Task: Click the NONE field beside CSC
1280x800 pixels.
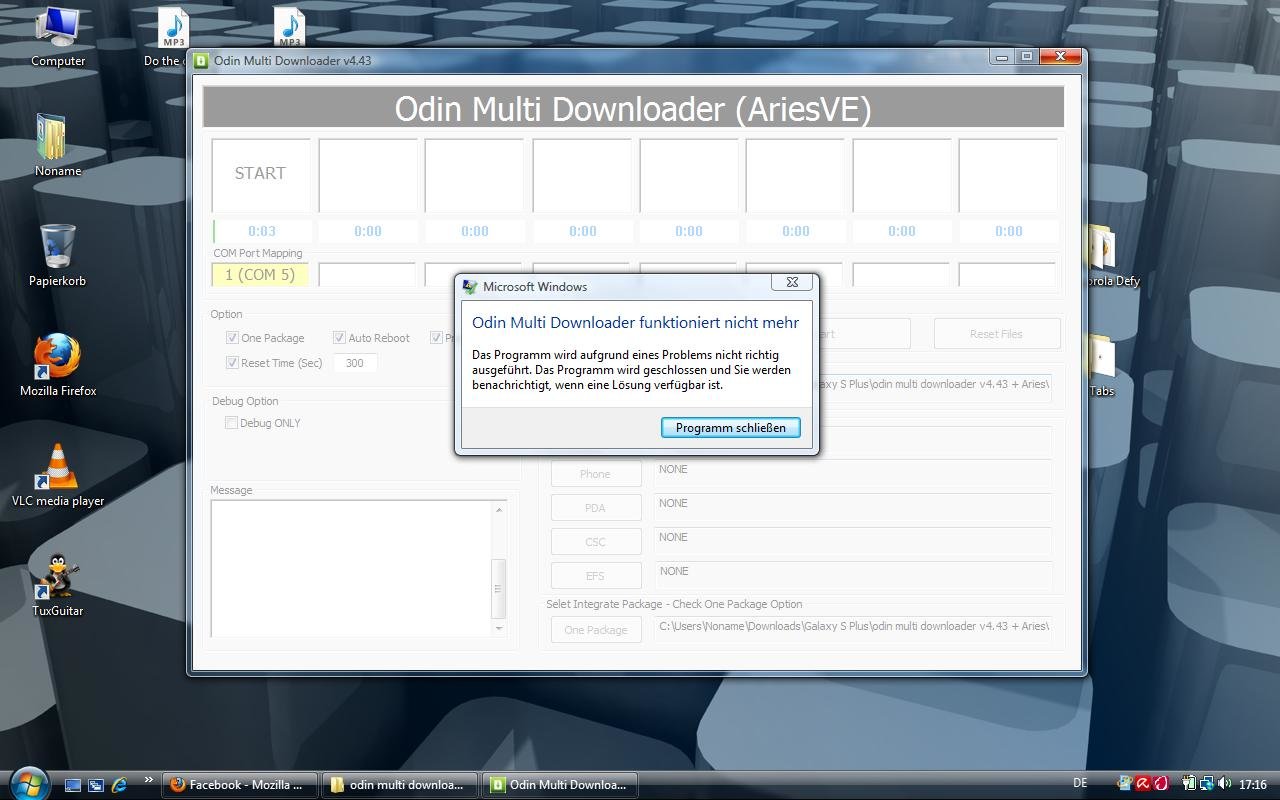Action: pos(853,542)
